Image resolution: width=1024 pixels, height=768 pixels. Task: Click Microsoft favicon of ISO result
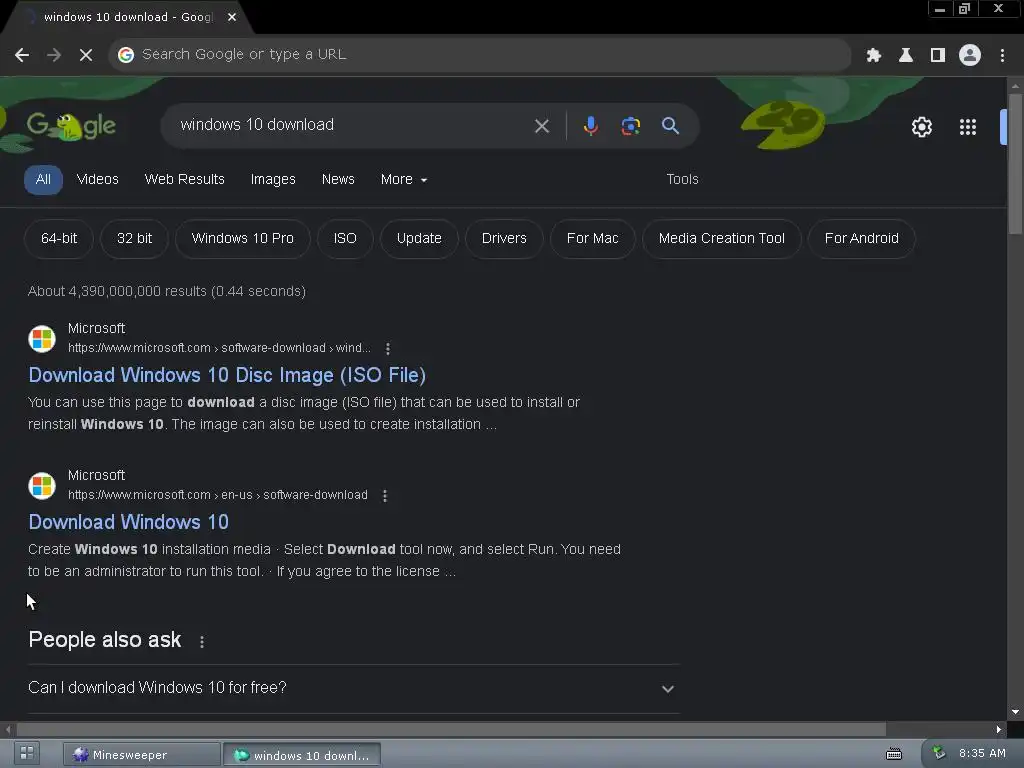[42, 339]
